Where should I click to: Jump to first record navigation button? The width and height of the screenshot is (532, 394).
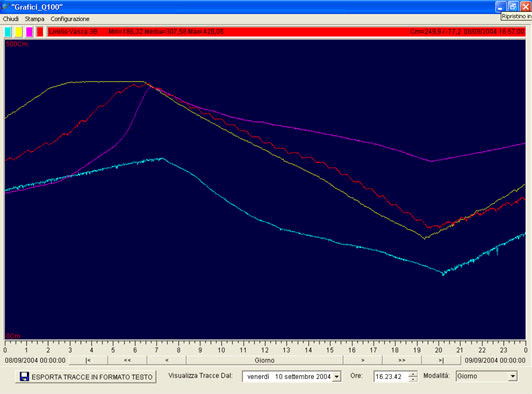(x=88, y=360)
